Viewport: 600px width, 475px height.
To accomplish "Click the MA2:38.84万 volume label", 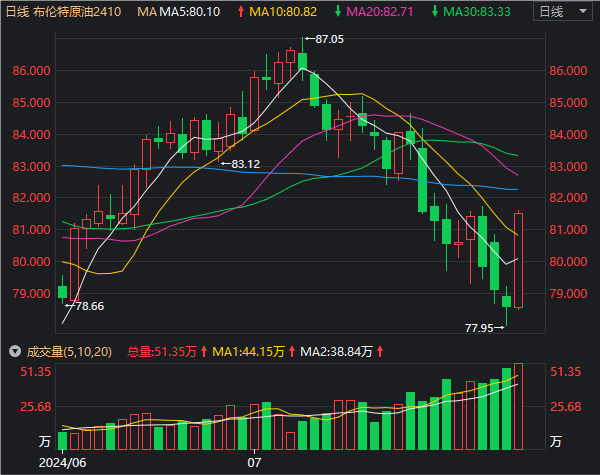I will click(x=336, y=351).
